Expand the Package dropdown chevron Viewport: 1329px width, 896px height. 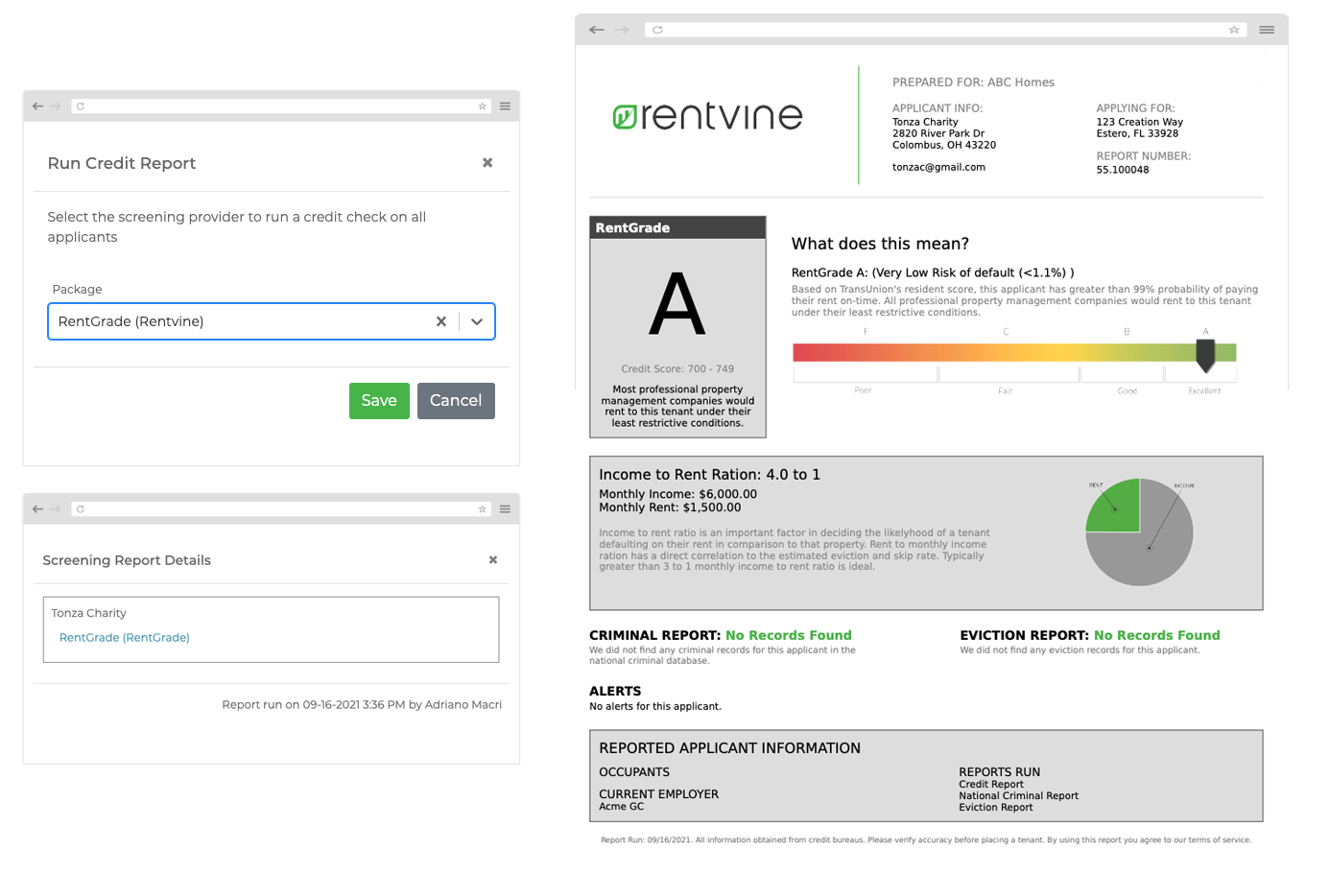coord(477,321)
